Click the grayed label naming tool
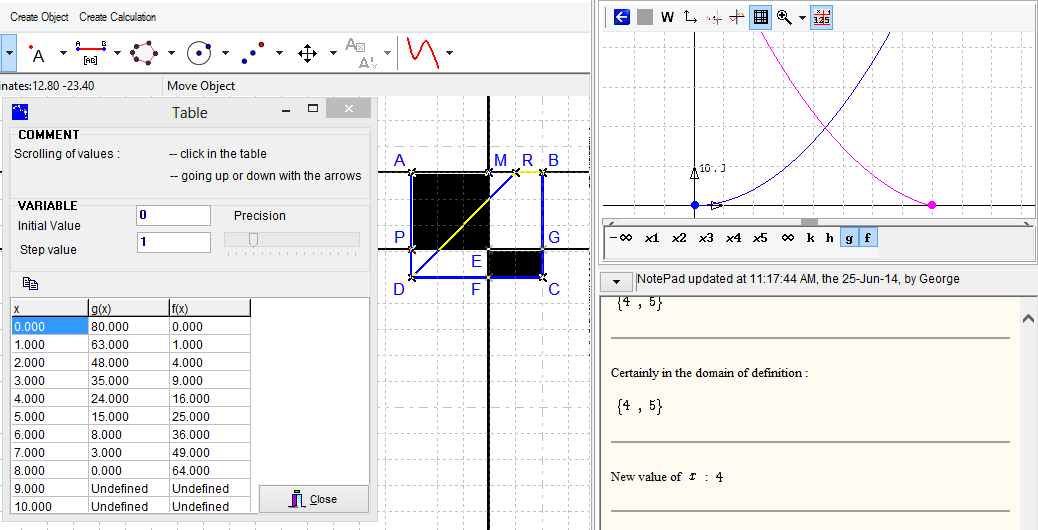 (x=360, y=53)
